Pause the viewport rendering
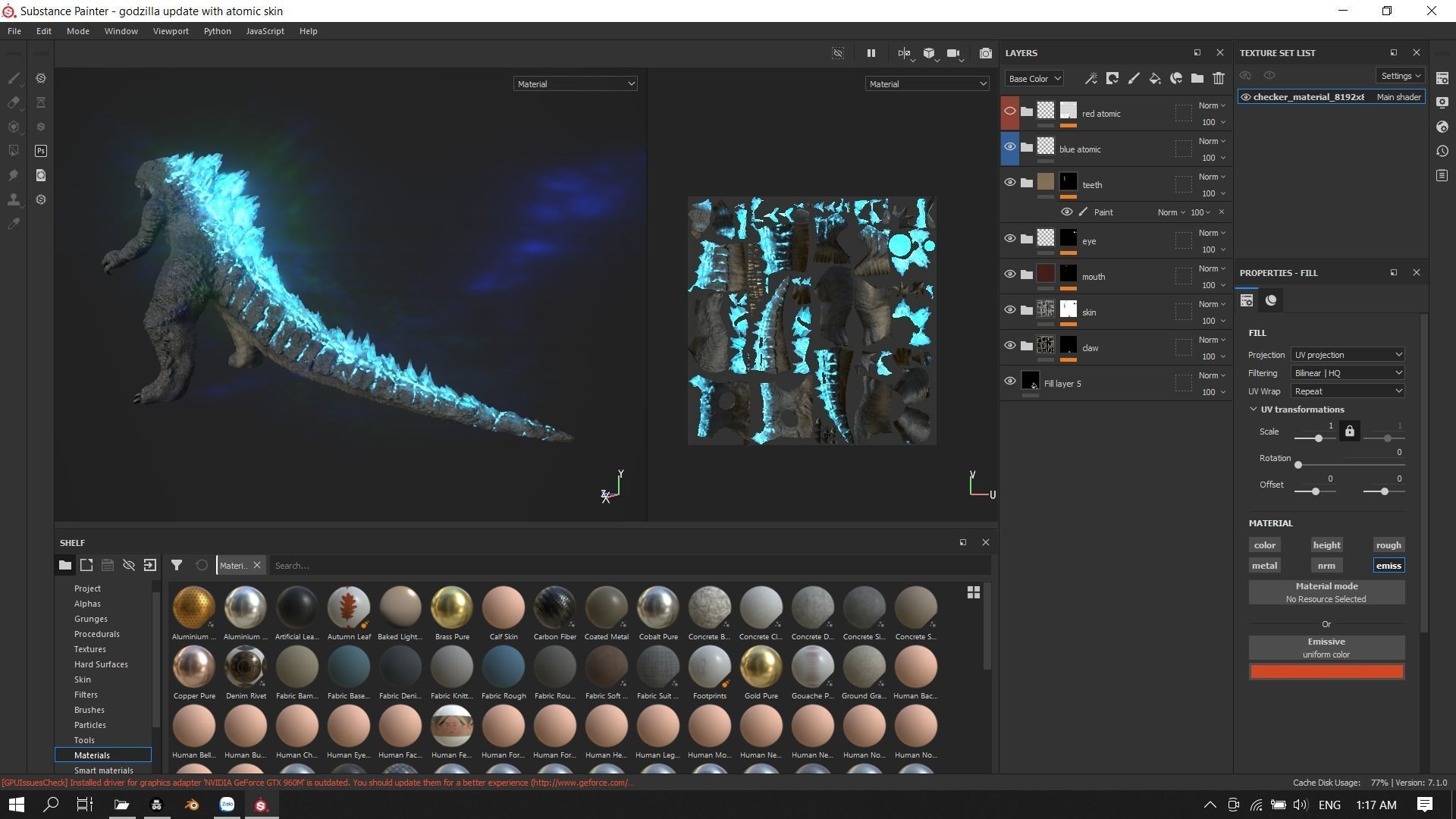The width and height of the screenshot is (1456, 819). tap(871, 53)
